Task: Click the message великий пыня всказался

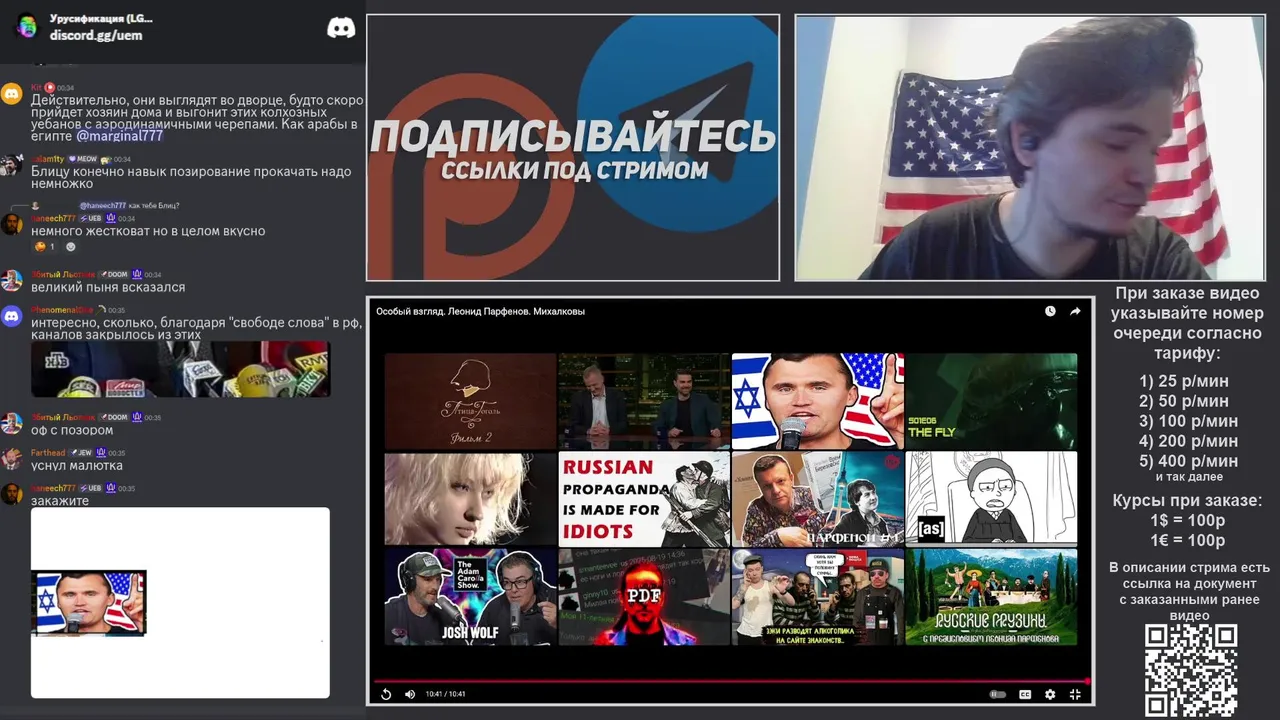Action: (108, 287)
